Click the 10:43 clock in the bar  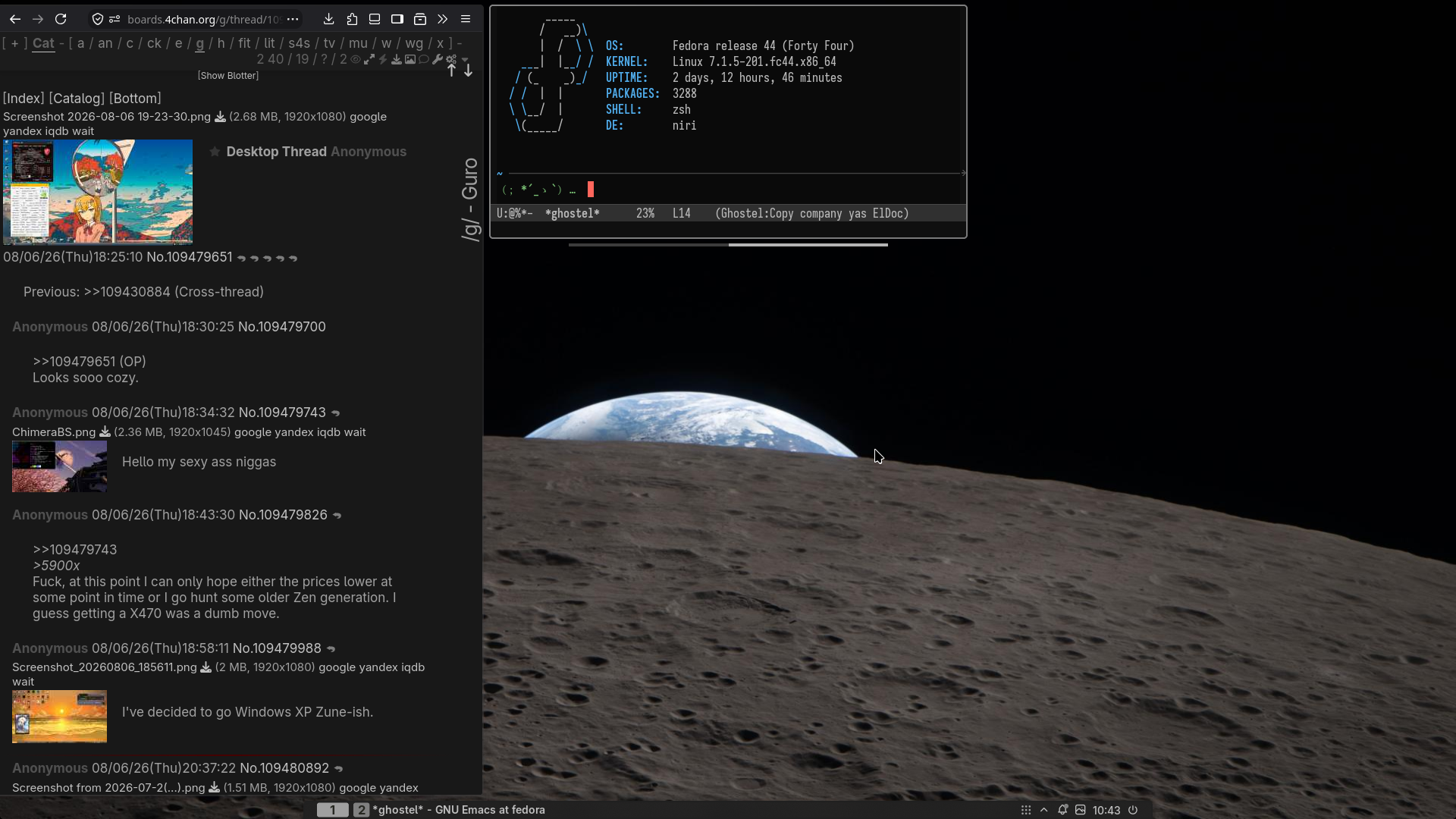point(1106,810)
